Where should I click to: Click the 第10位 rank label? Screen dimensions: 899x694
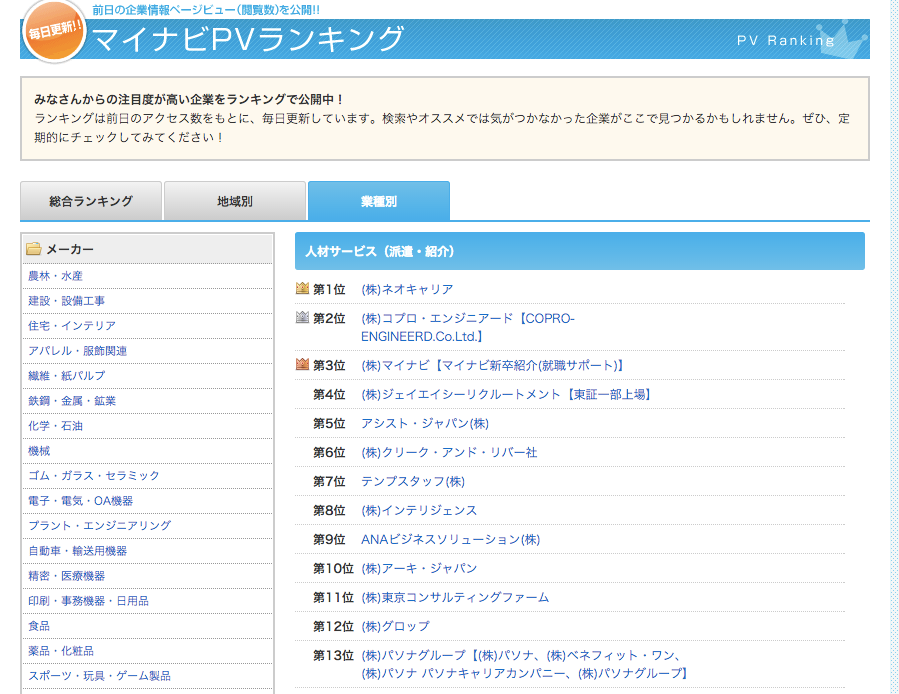pos(333,568)
